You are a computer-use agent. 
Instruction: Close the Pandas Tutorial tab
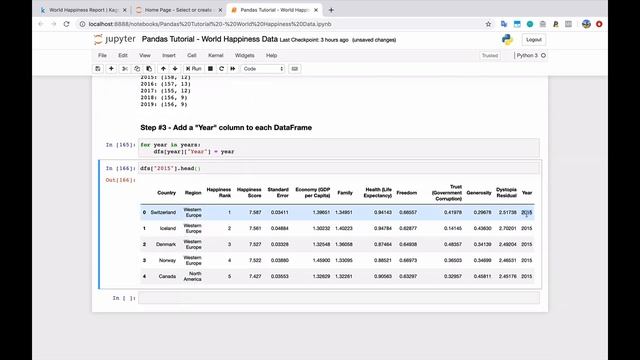click(x=316, y=10)
